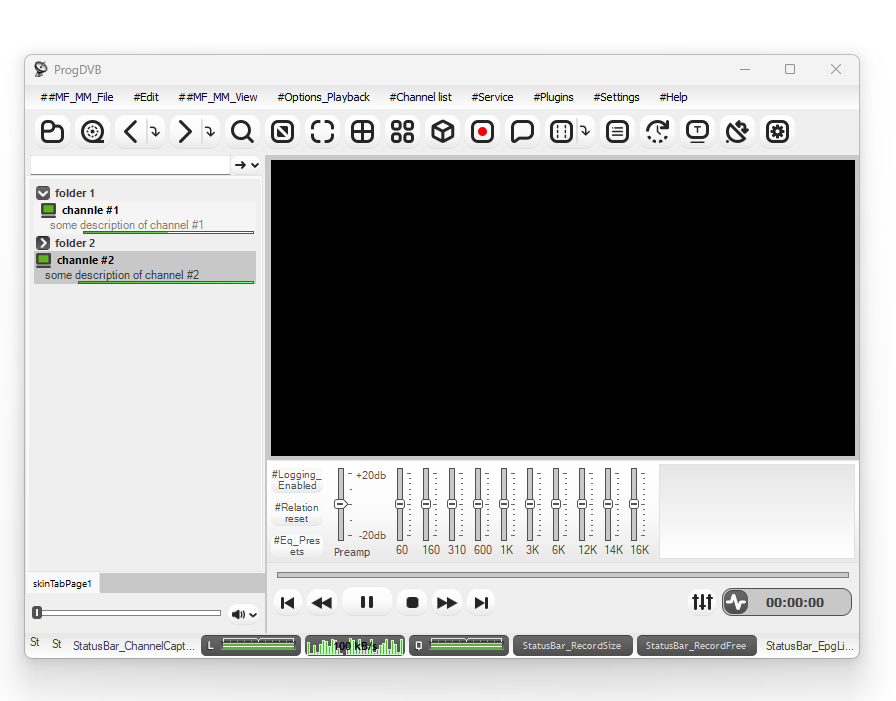Click the magnifier Search icon in toolbar
896x701 pixels.
[x=242, y=132]
